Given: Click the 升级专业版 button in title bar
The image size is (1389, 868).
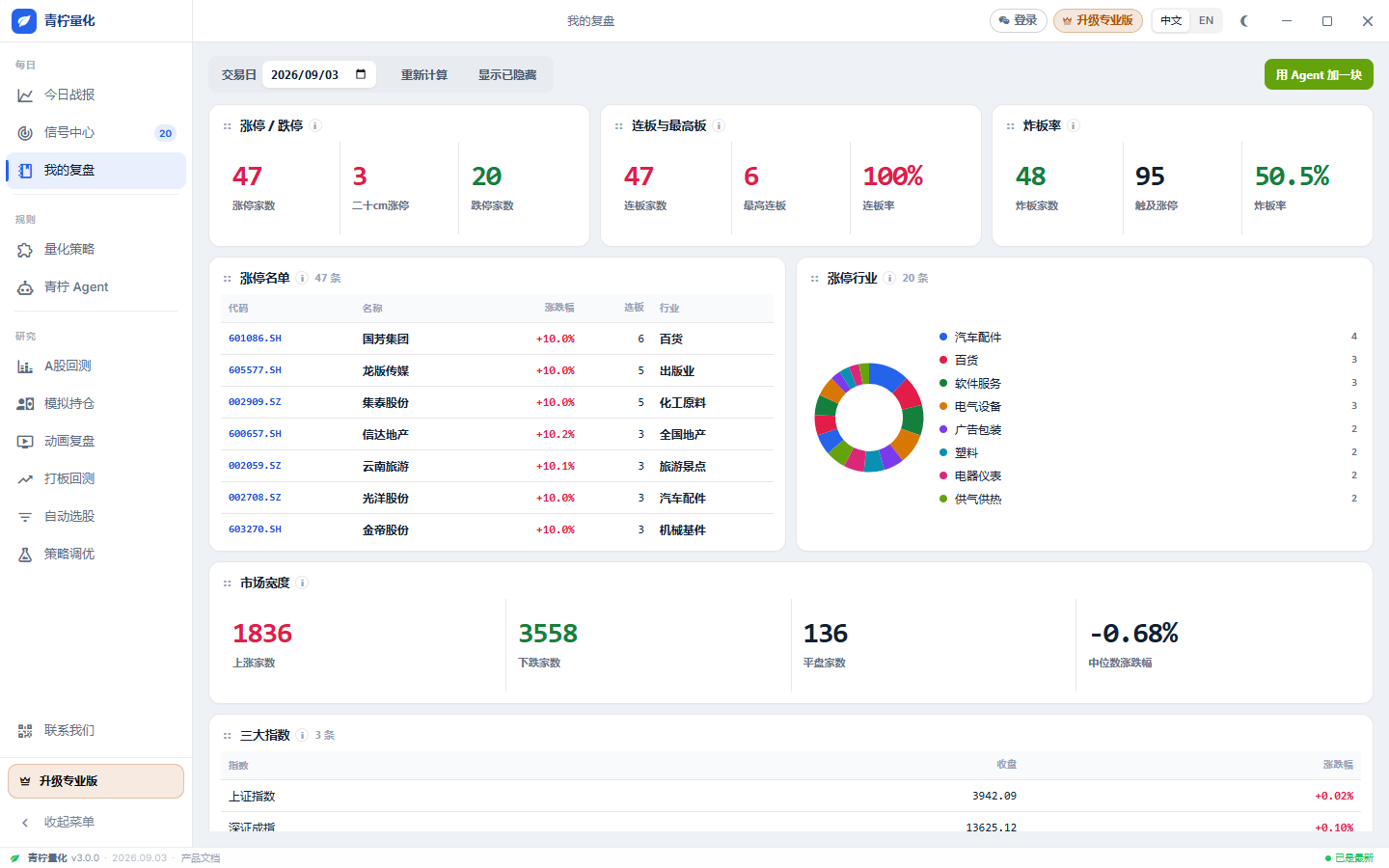Looking at the screenshot, I should tap(1098, 20).
